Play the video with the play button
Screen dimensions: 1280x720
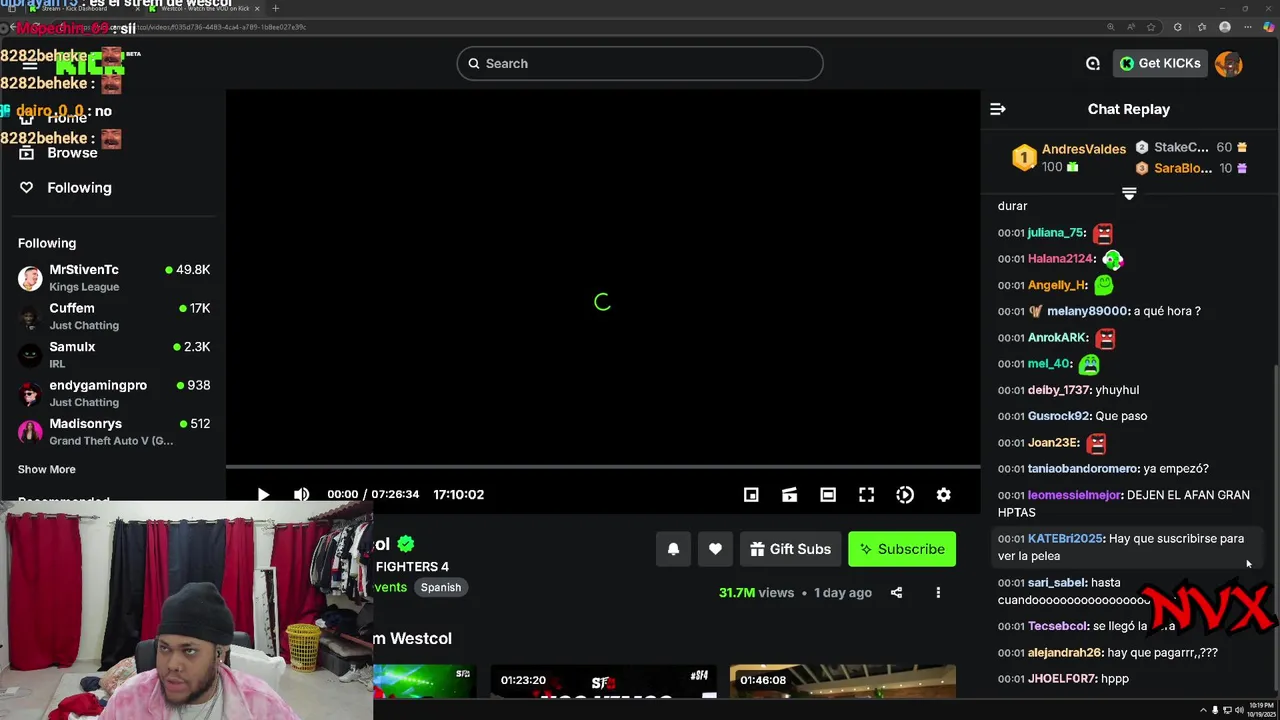263,494
